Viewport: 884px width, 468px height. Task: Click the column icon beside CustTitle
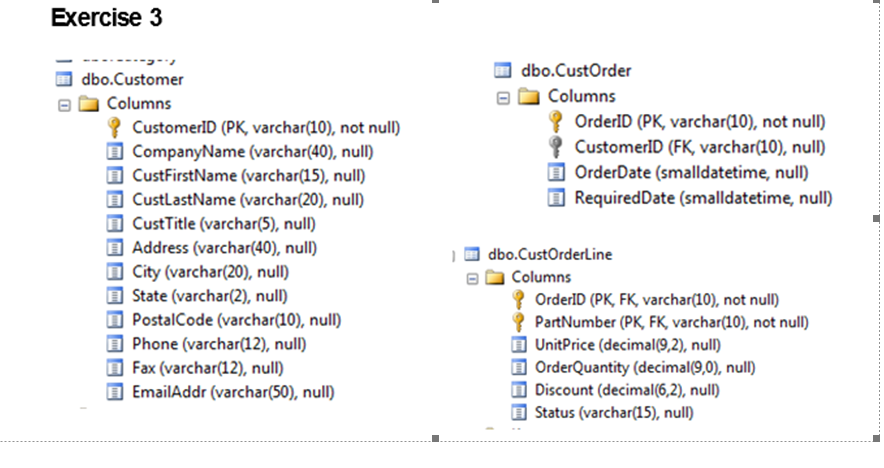pyautogui.click(x=115, y=223)
